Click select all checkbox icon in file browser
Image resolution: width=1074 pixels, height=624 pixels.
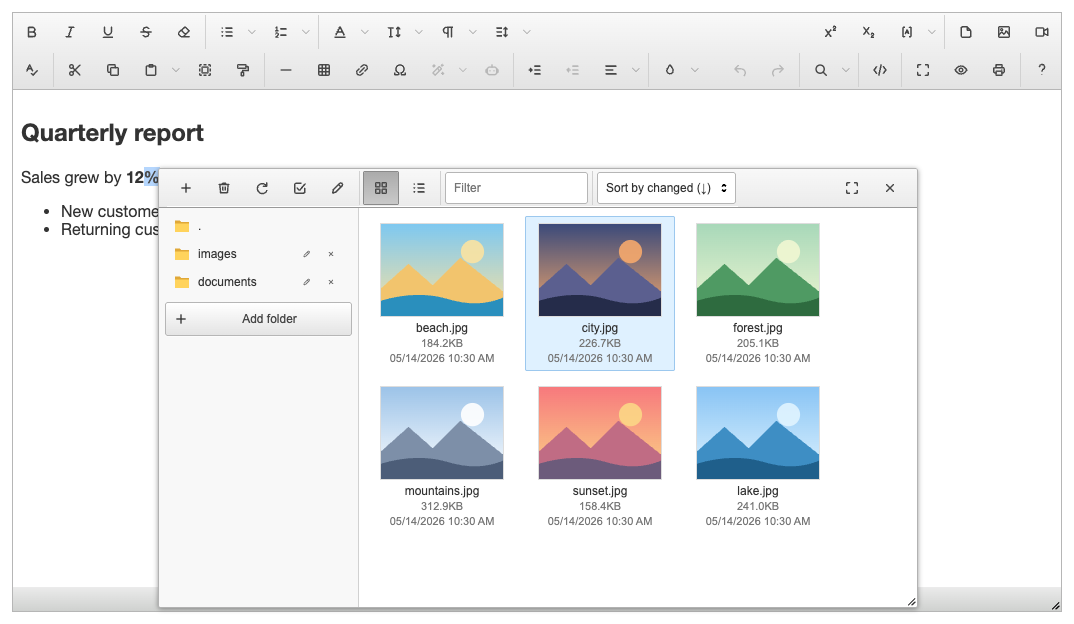[300, 188]
